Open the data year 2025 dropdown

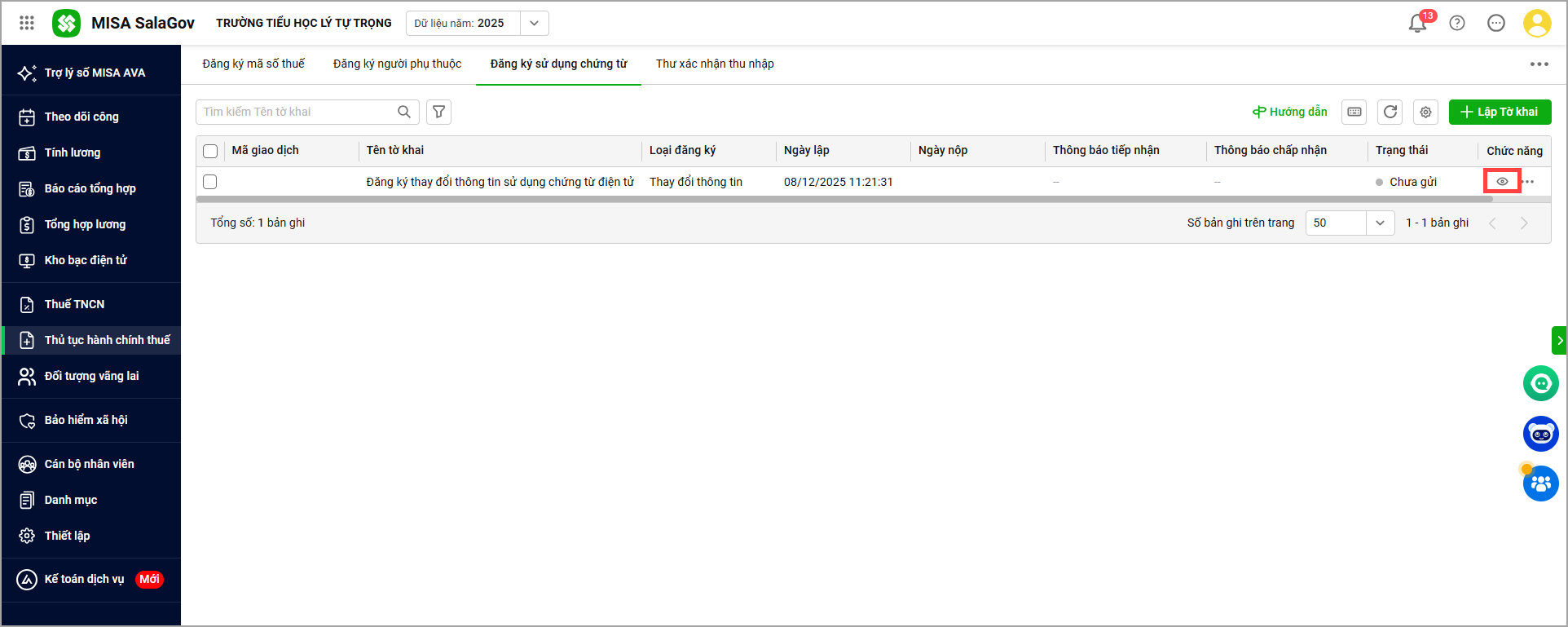[x=534, y=23]
